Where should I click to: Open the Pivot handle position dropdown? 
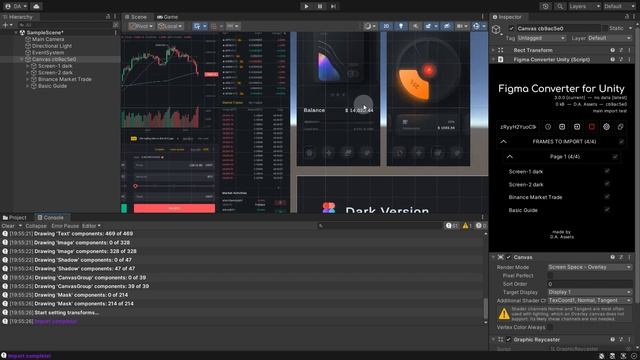141,26
